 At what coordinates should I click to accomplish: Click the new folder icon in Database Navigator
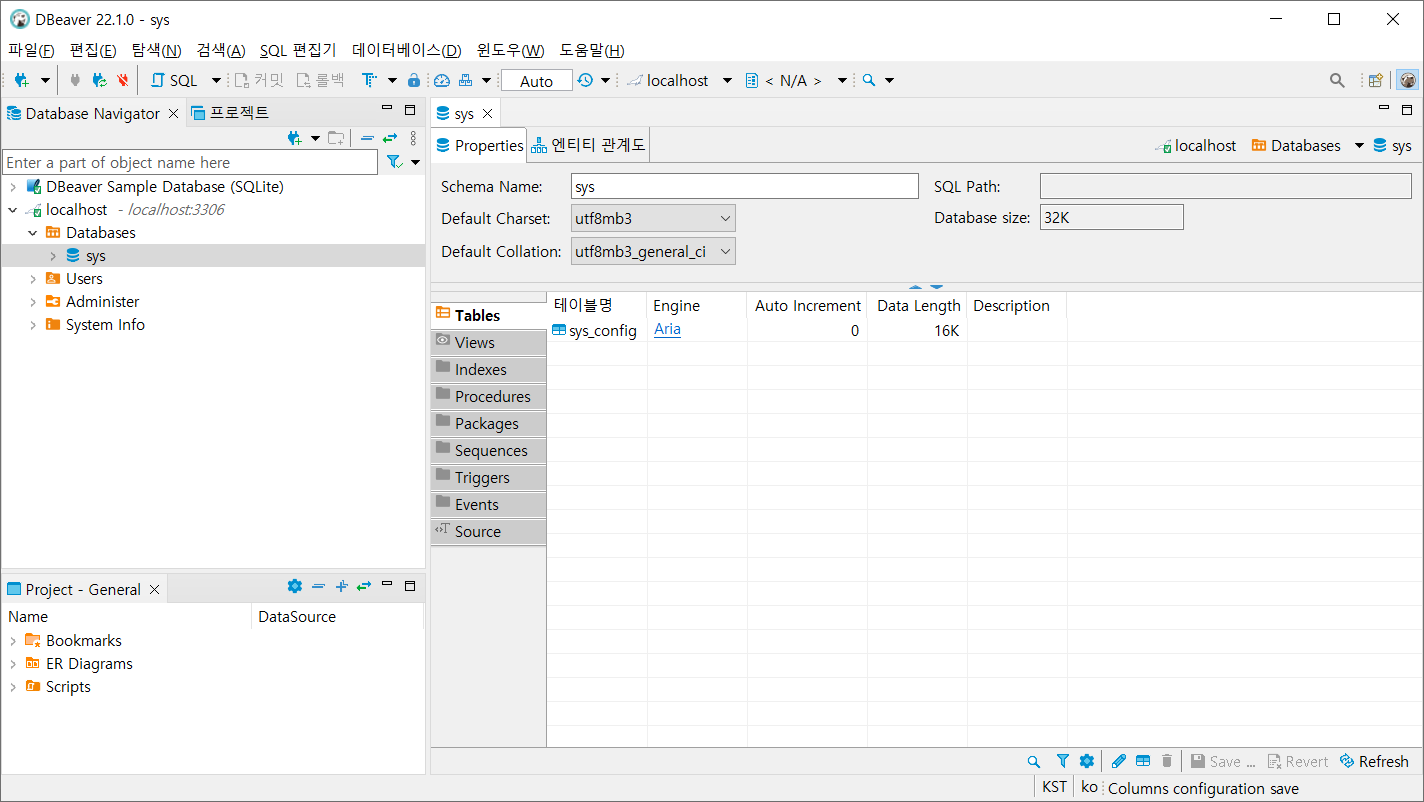(x=336, y=138)
